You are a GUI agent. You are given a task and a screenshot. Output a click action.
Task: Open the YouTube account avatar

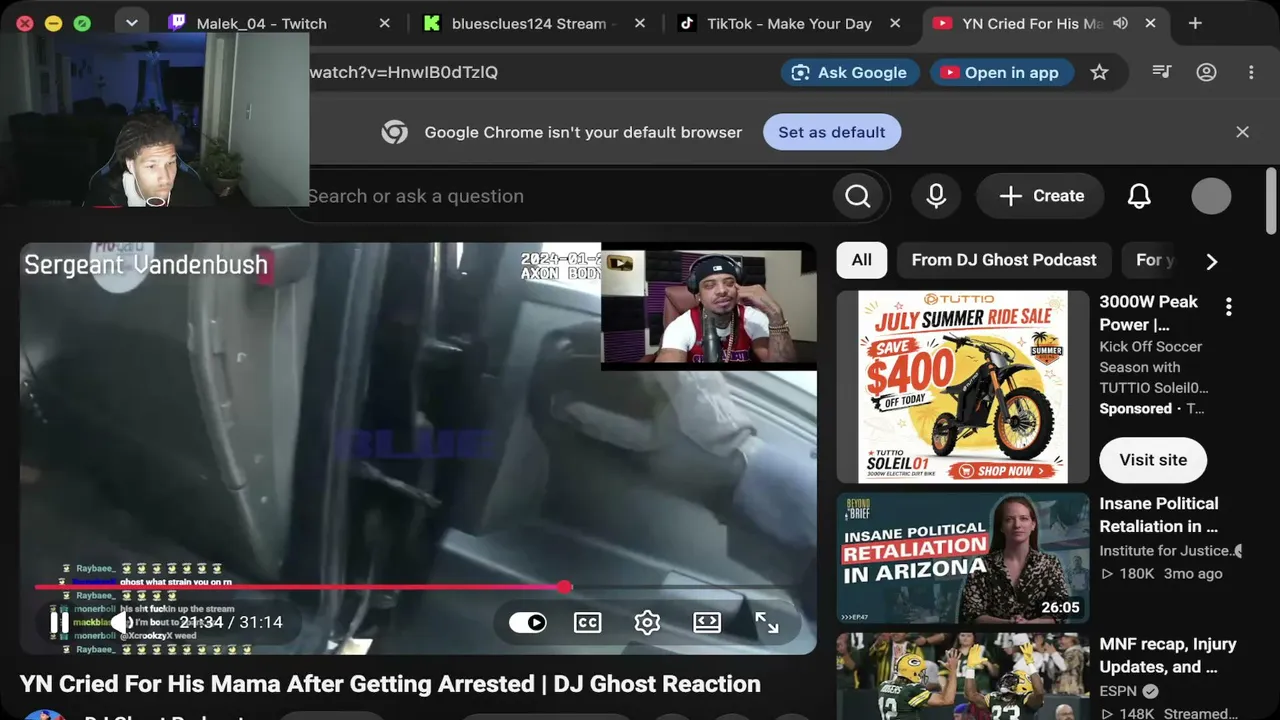(1211, 196)
